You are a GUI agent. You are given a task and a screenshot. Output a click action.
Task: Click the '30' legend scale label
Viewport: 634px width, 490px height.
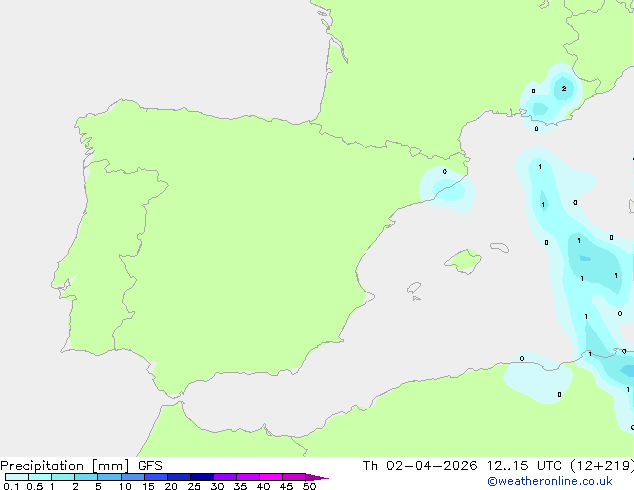217,486
